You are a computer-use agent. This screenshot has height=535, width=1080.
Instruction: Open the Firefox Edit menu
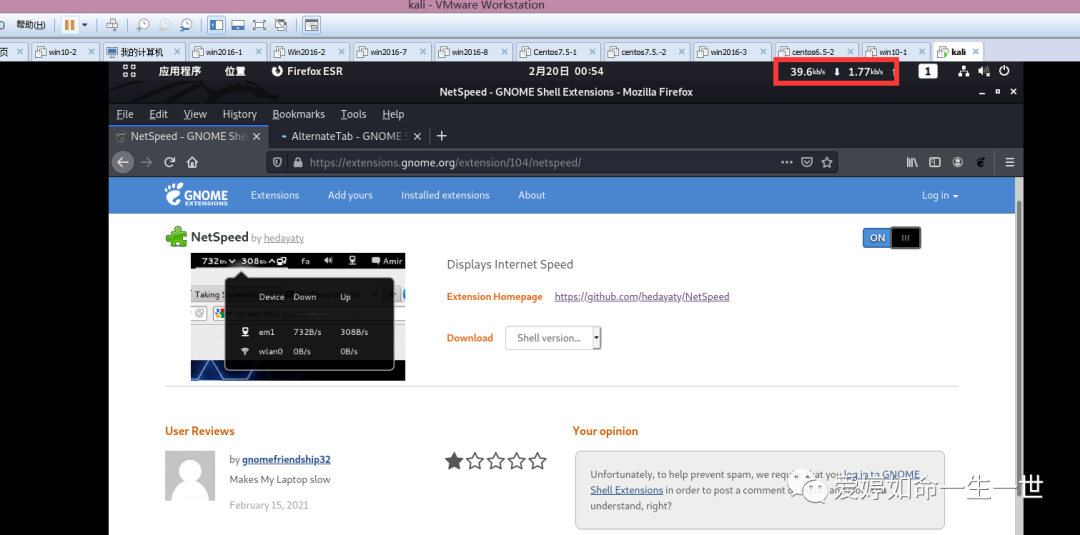point(158,114)
